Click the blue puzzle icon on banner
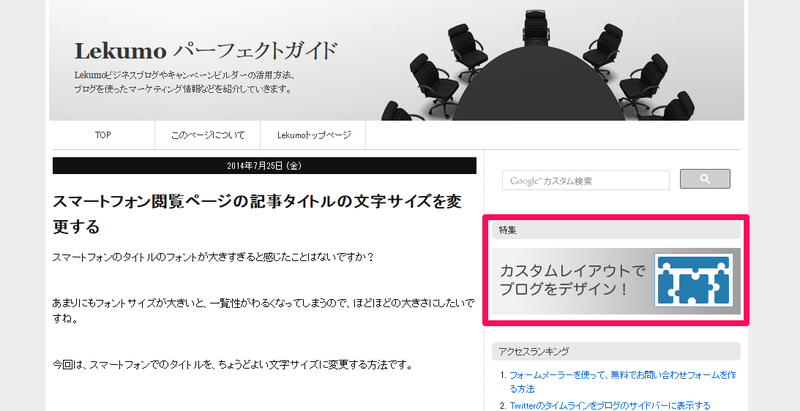This screenshot has width=800, height=411. click(693, 281)
